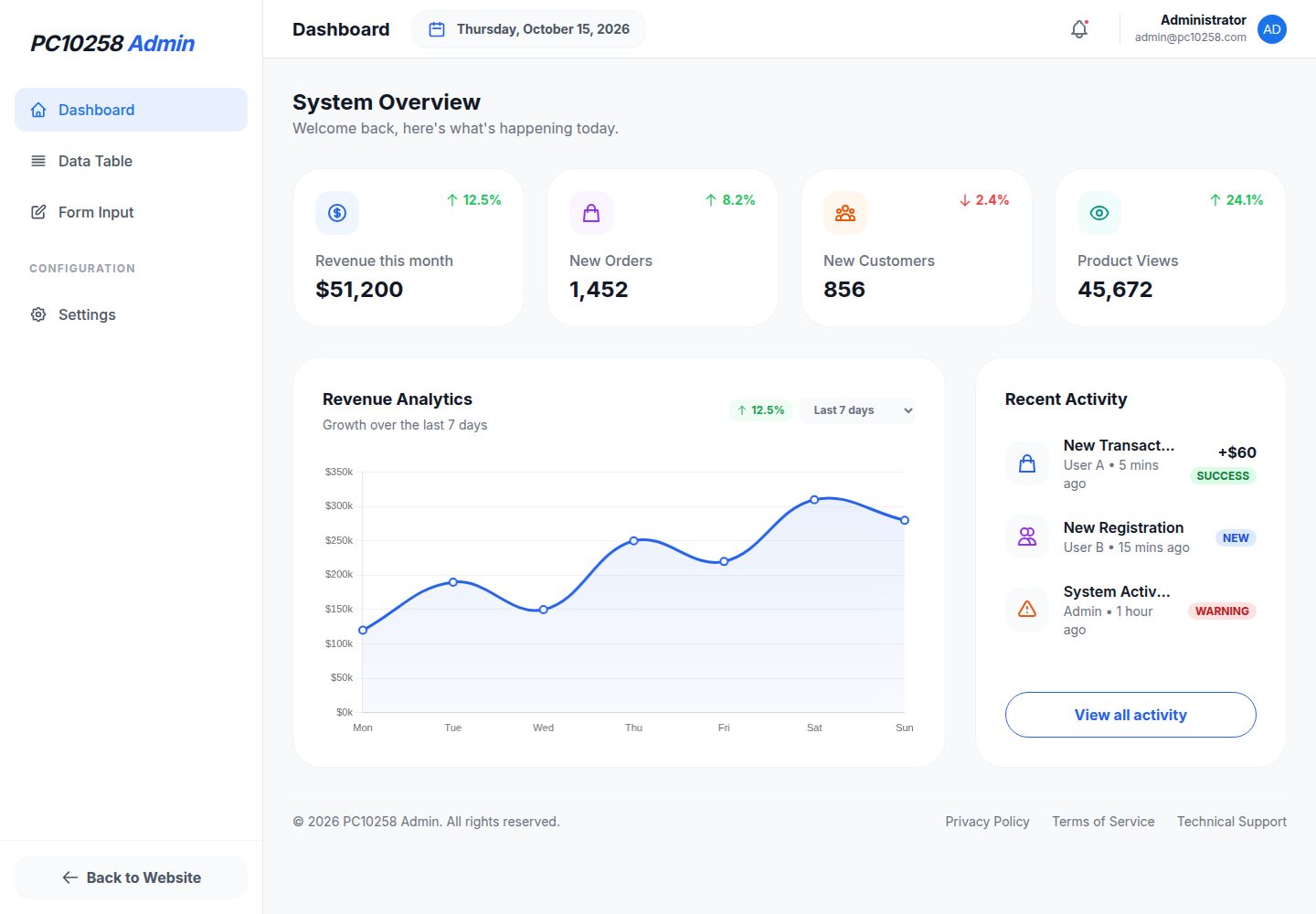The width and height of the screenshot is (1316, 914).
Task: Click the PC10258 Admin logo
Action: coord(112,43)
